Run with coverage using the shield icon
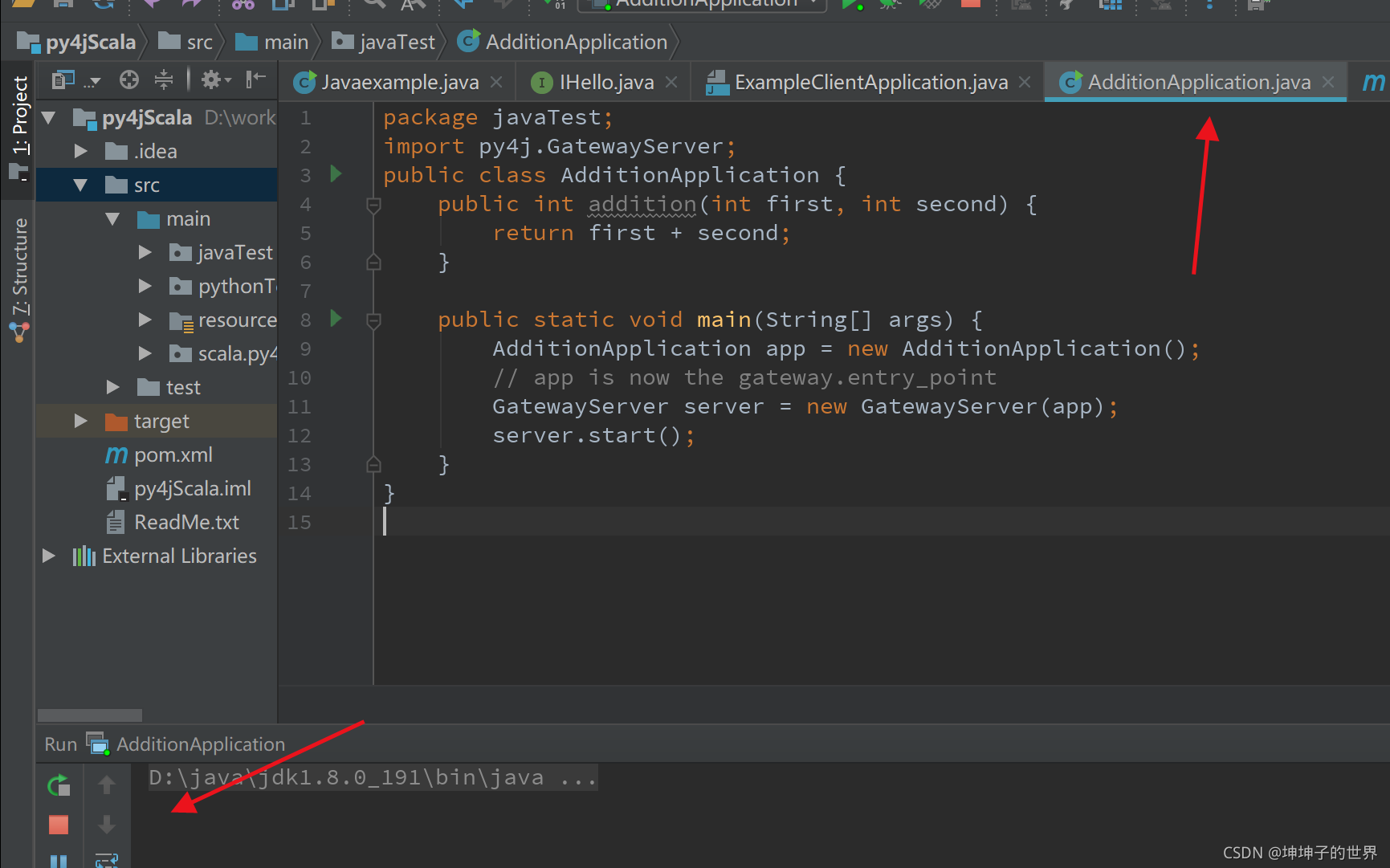 coord(929,5)
